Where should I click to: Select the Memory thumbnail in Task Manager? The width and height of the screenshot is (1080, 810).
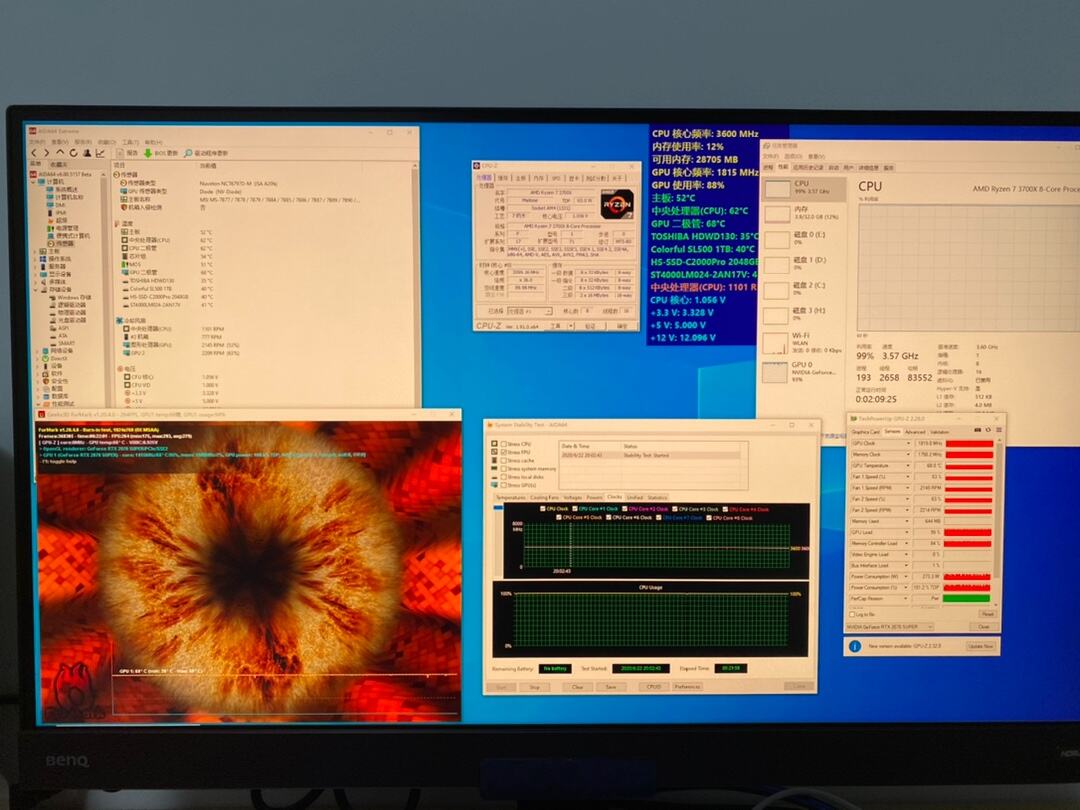click(778, 214)
